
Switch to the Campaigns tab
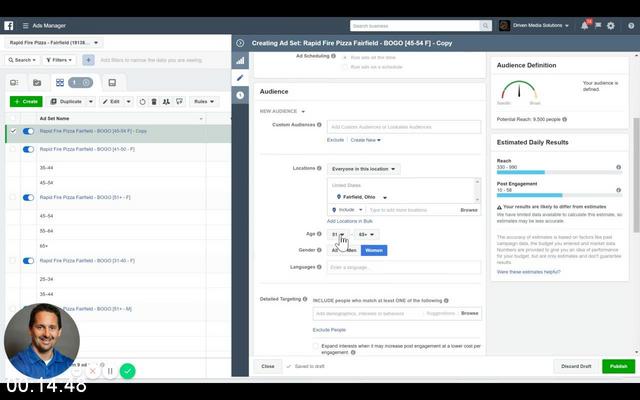(x=37, y=83)
